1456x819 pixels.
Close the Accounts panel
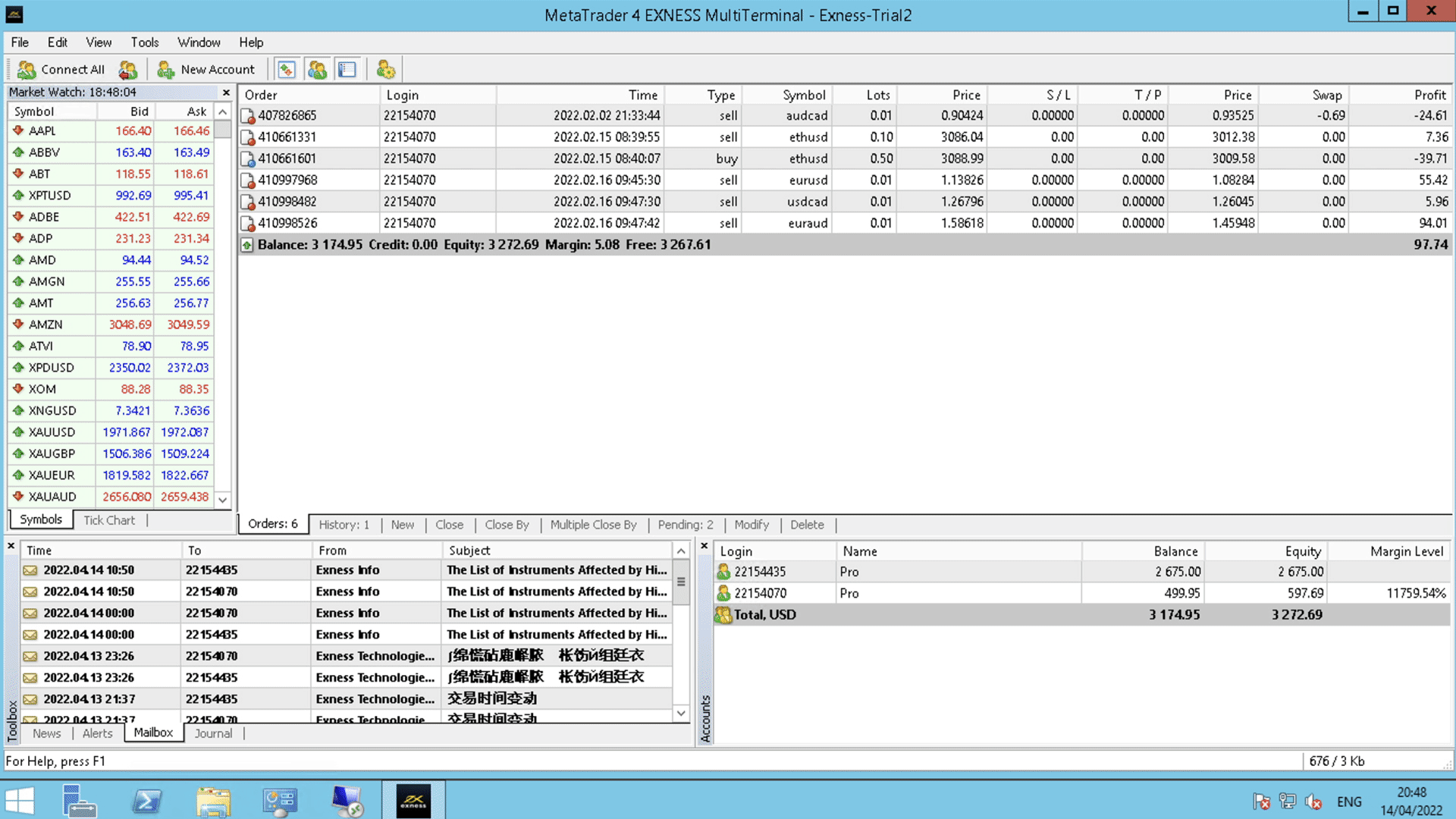coord(704,546)
